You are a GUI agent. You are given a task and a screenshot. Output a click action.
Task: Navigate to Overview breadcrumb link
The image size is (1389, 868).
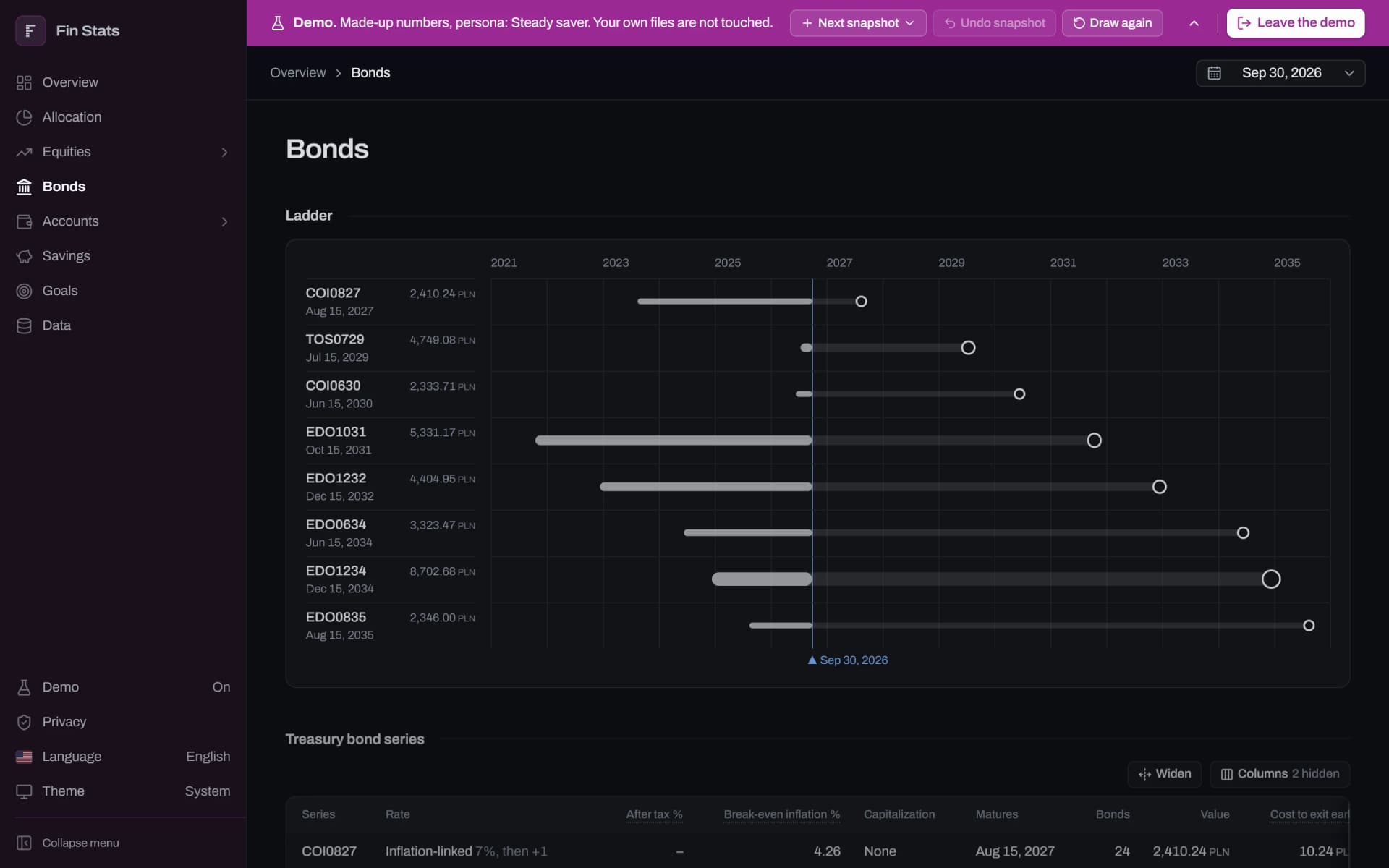pos(298,73)
